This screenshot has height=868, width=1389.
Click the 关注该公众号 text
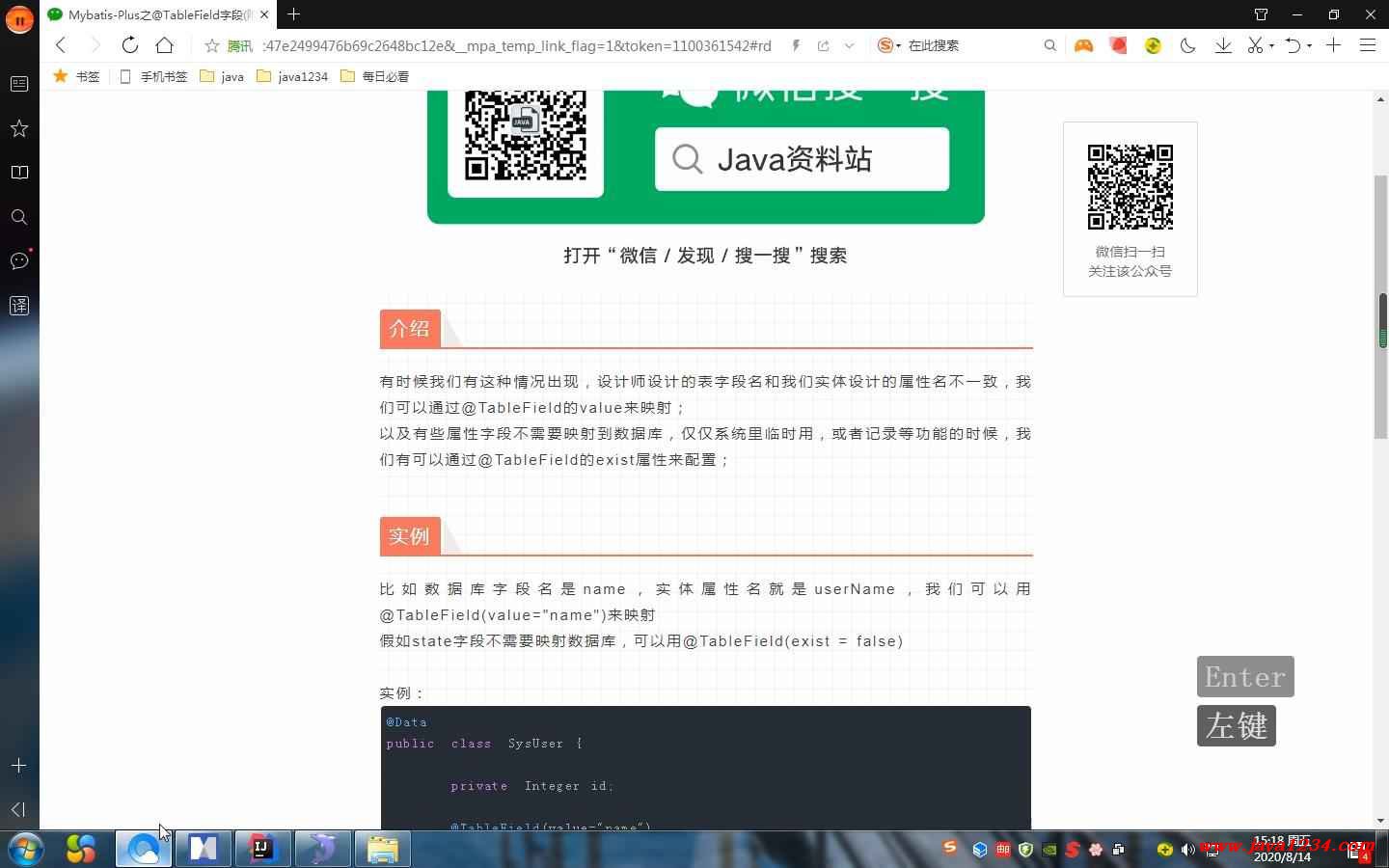click(1130, 271)
